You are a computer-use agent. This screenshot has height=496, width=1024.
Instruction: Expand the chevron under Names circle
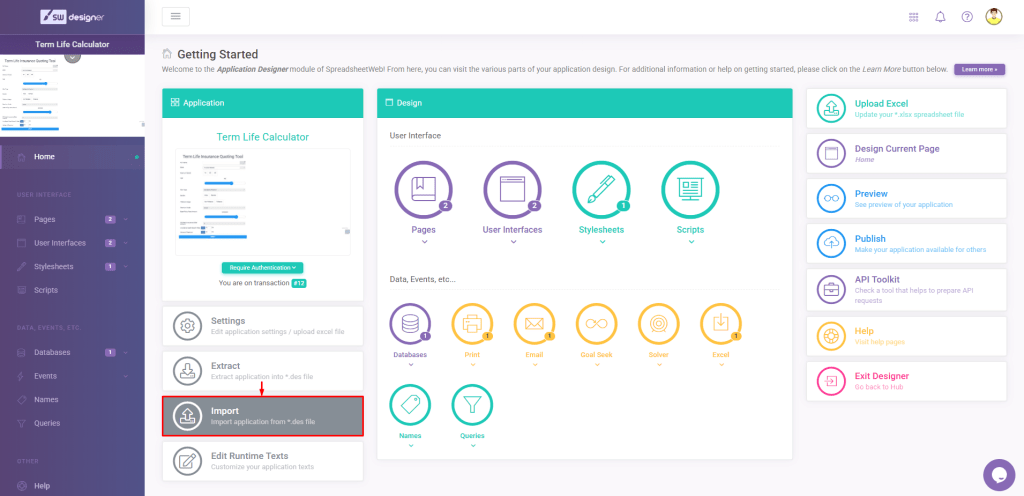tap(410, 446)
